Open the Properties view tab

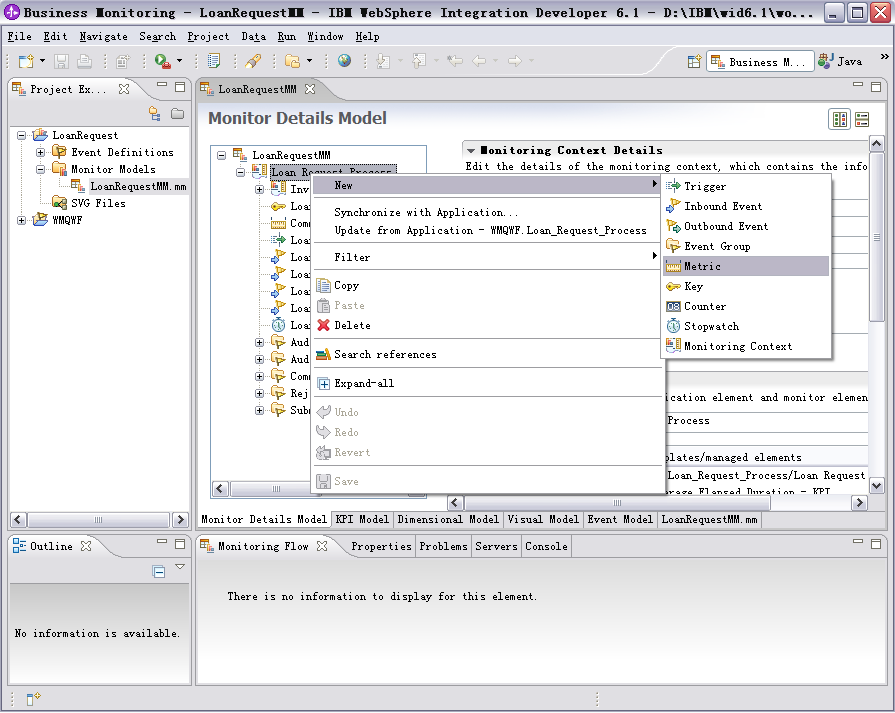pos(381,546)
